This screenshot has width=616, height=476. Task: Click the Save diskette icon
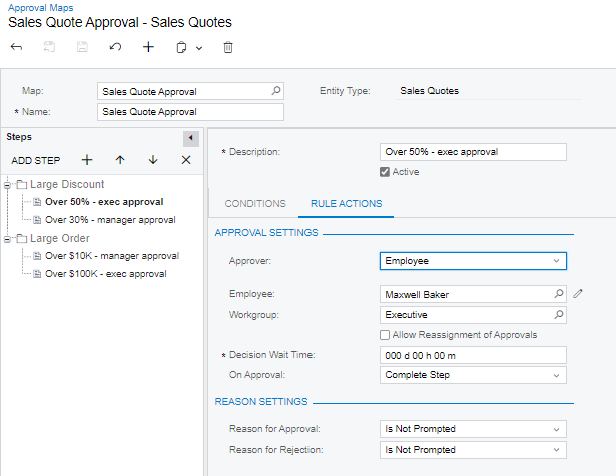[82, 47]
